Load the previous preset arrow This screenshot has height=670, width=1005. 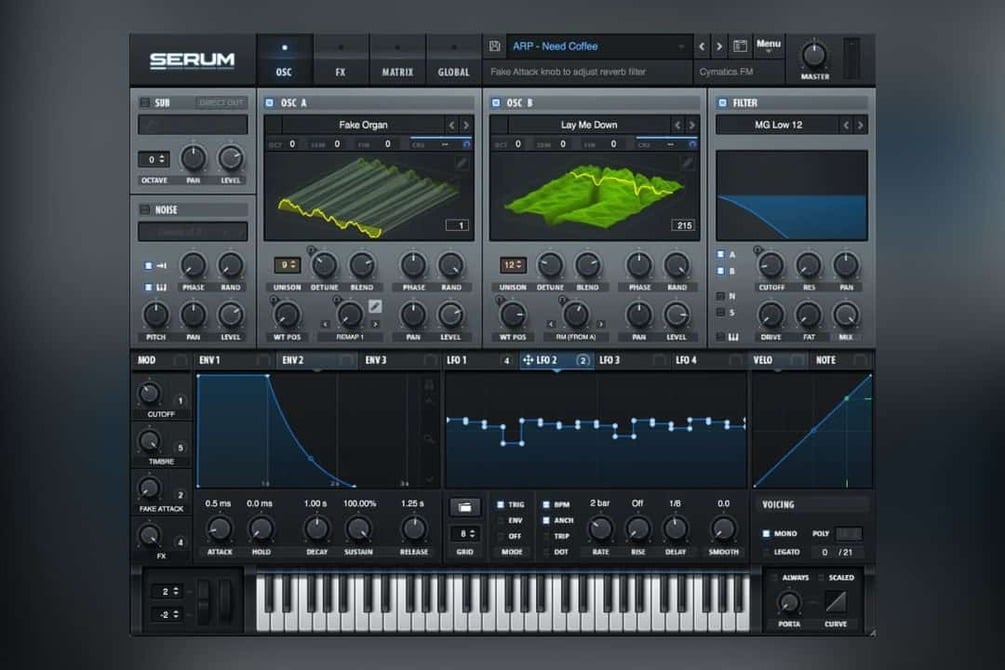coord(702,46)
